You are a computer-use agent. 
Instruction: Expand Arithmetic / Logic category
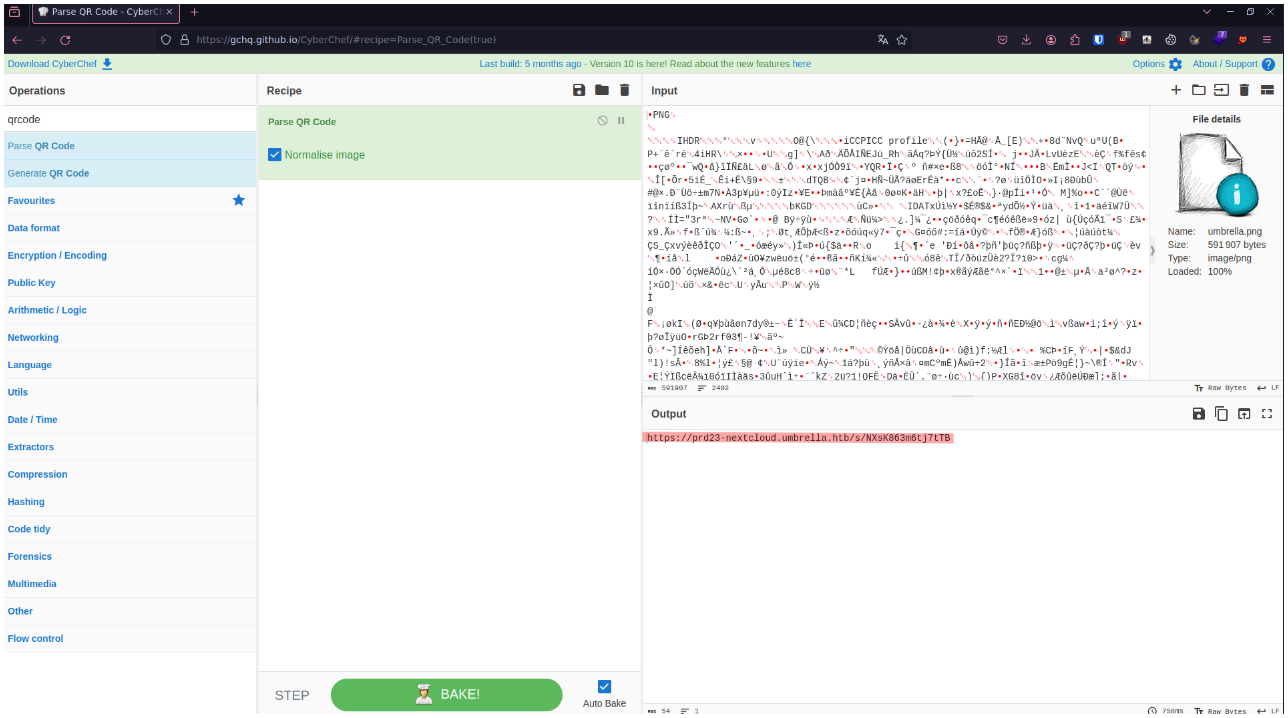129,310
